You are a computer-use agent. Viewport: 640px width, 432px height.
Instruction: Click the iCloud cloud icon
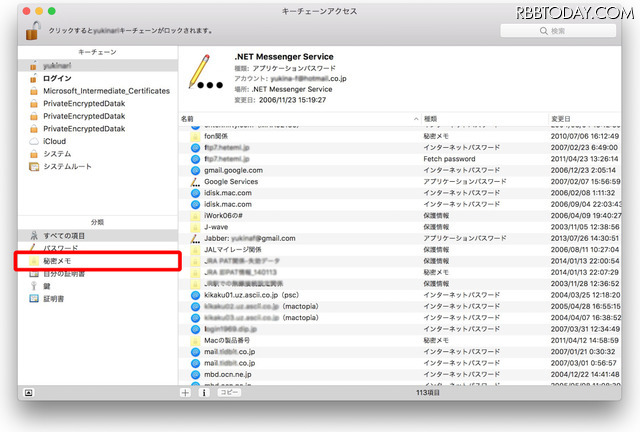click(34, 141)
